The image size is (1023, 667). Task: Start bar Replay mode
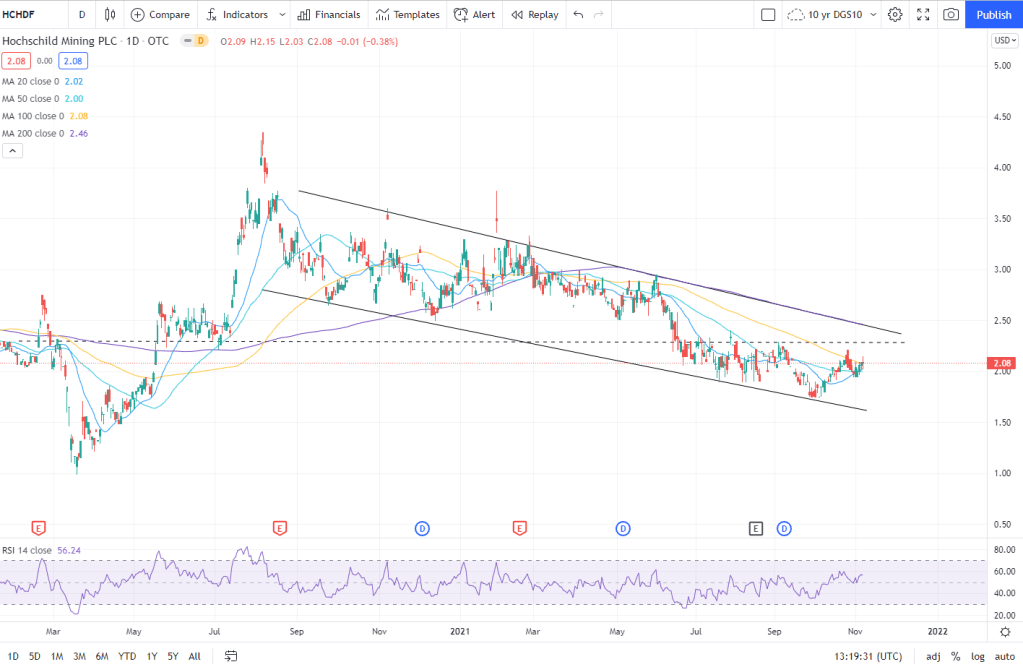pyautogui.click(x=534, y=15)
